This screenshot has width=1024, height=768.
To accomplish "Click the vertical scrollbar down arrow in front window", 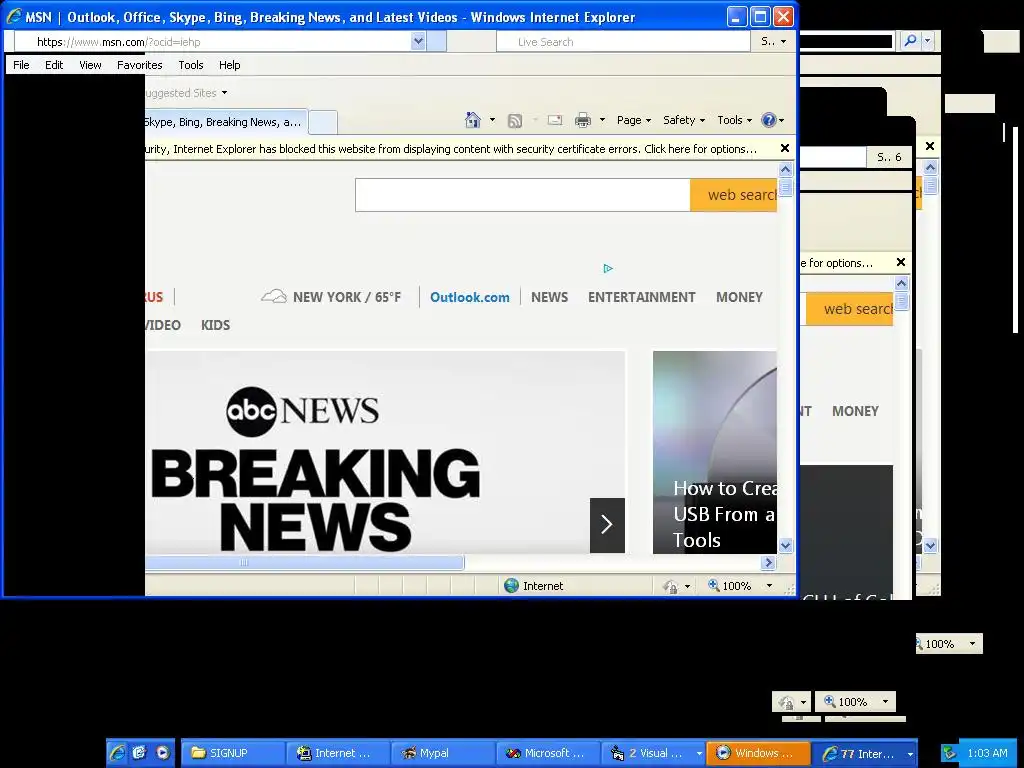I will pos(786,545).
